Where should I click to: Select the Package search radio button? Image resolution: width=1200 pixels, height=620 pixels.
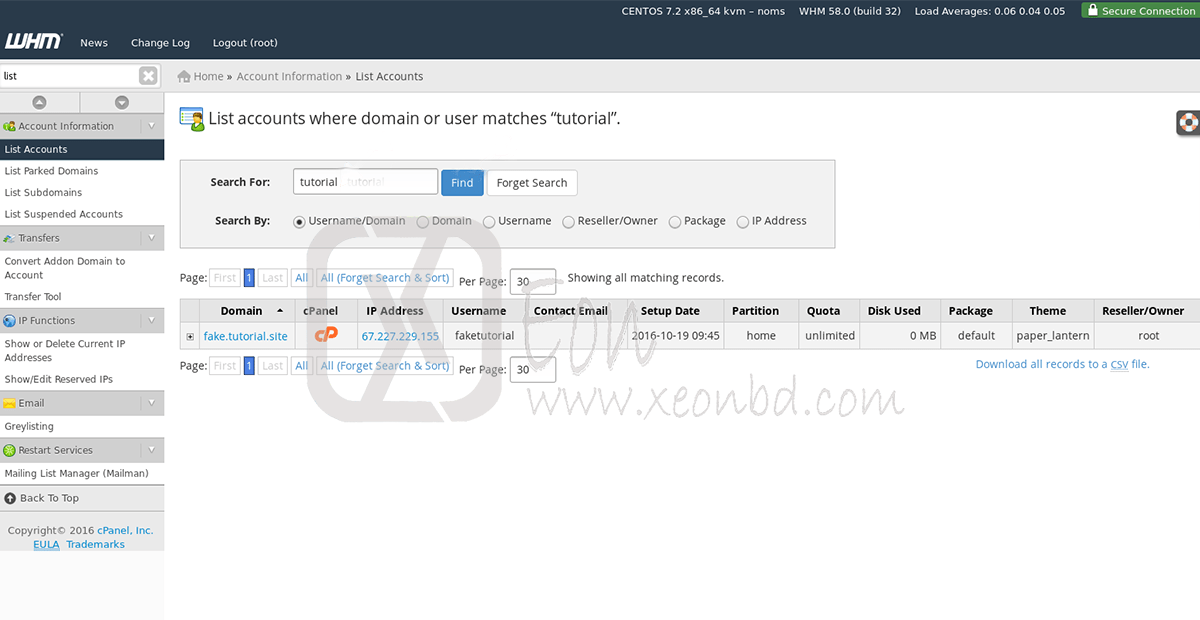coord(671,221)
